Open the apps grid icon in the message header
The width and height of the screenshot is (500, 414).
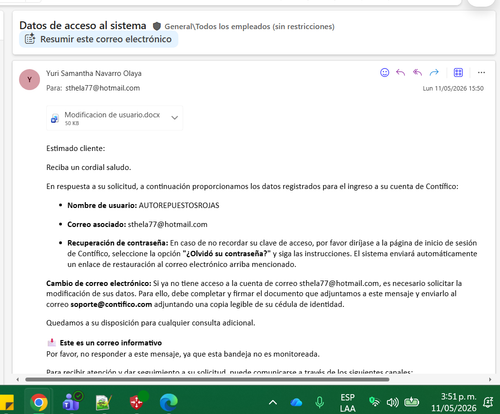[x=458, y=72]
